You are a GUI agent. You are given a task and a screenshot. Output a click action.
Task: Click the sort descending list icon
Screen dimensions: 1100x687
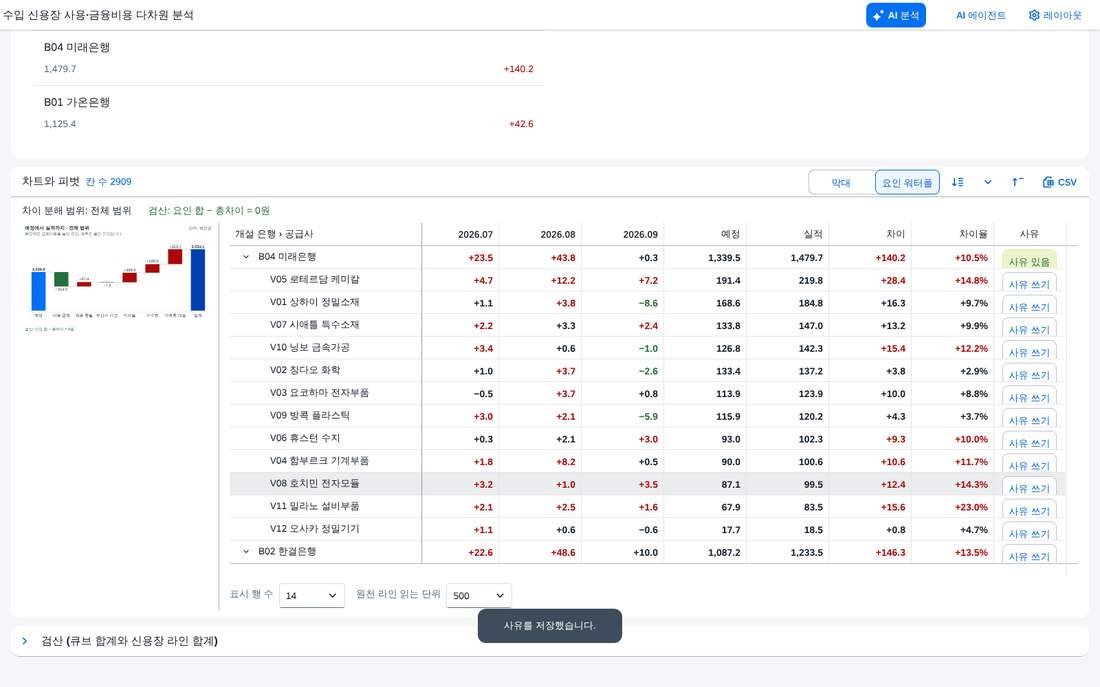click(x=958, y=182)
